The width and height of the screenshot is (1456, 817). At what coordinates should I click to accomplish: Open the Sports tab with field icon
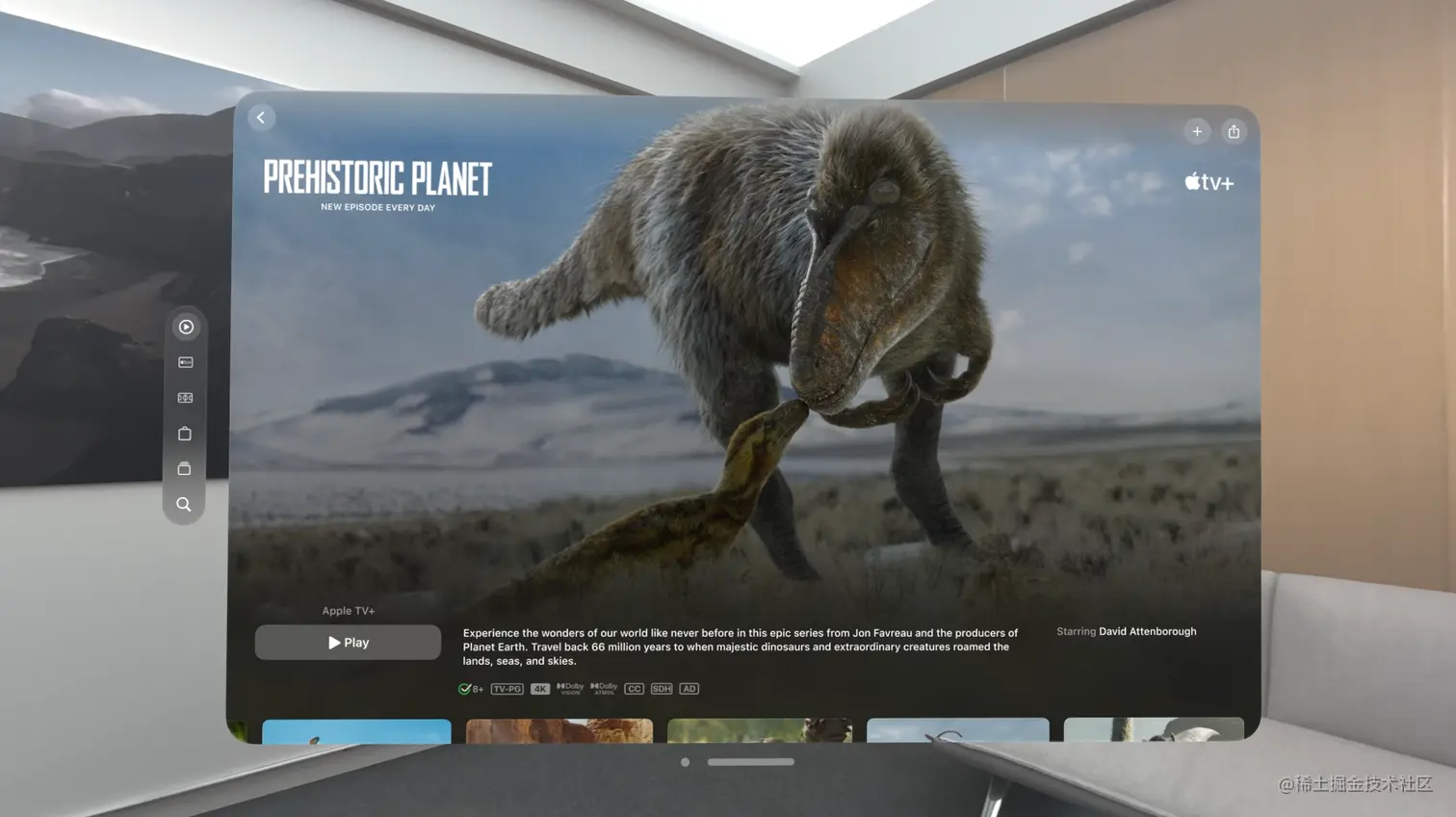(x=186, y=398)
